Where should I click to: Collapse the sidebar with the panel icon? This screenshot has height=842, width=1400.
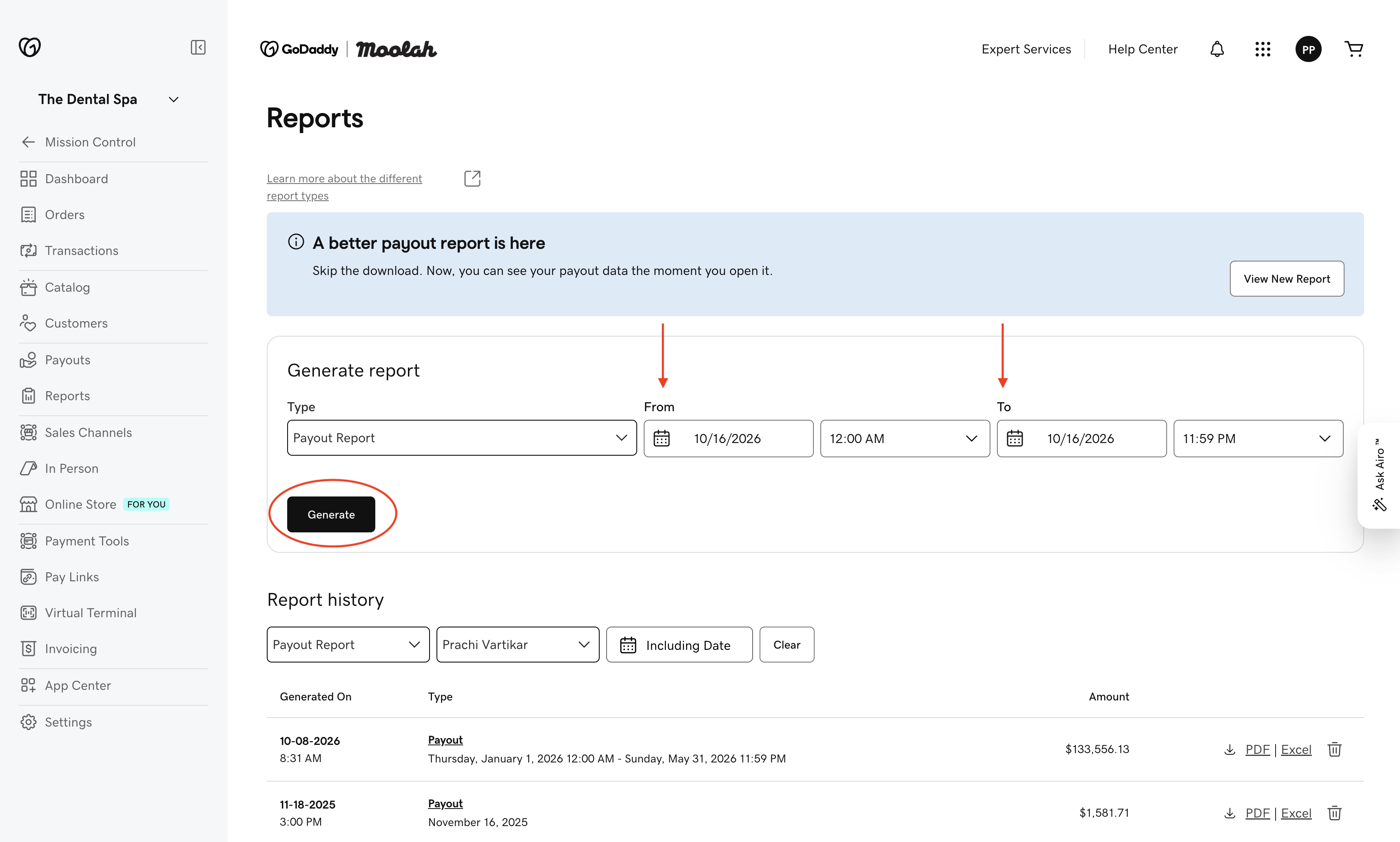click(x=198, y=47)
